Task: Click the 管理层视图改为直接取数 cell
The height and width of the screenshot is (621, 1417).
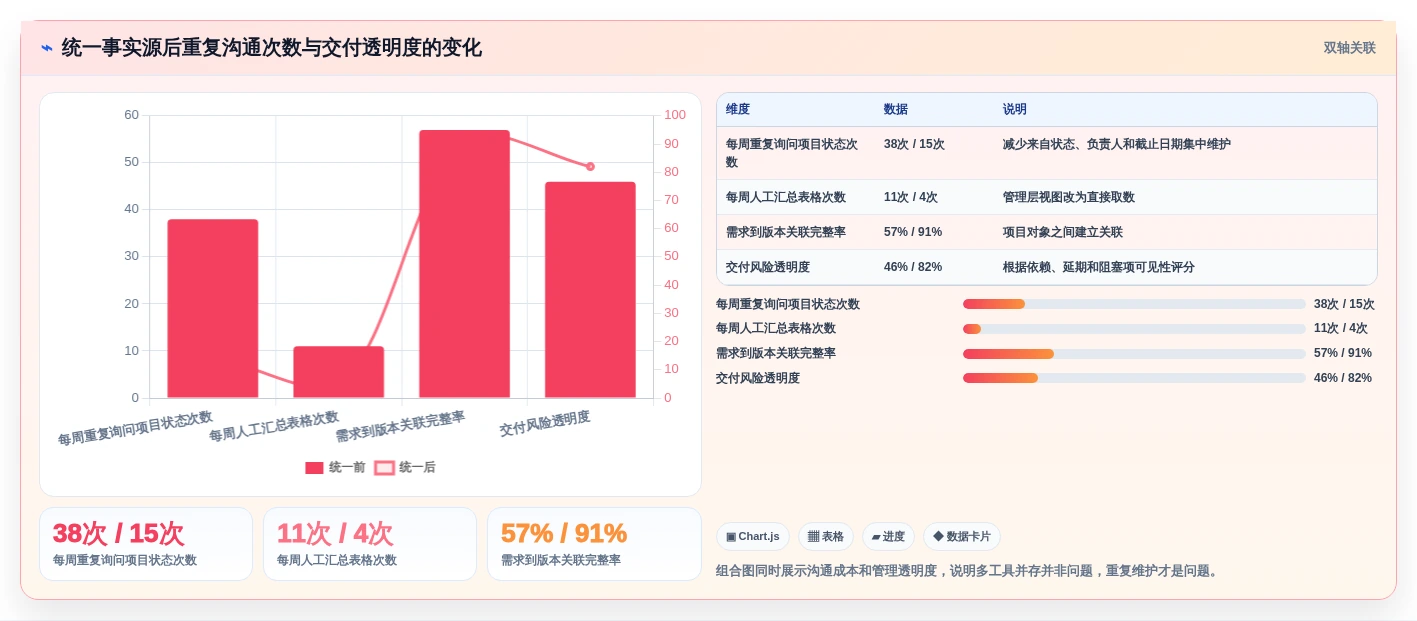Action: (x=1069, y=197)
